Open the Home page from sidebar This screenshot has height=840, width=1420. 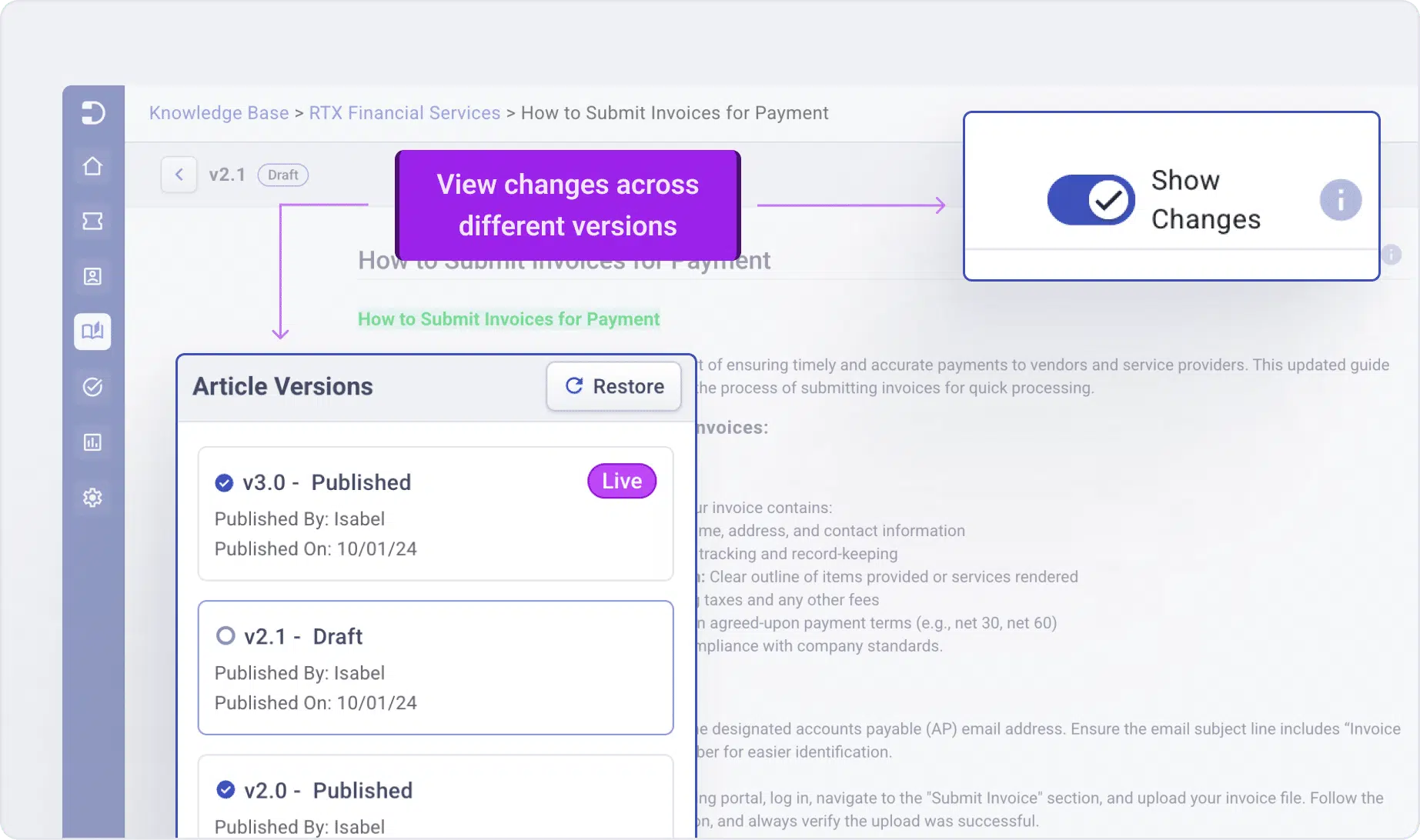point(92,166)
